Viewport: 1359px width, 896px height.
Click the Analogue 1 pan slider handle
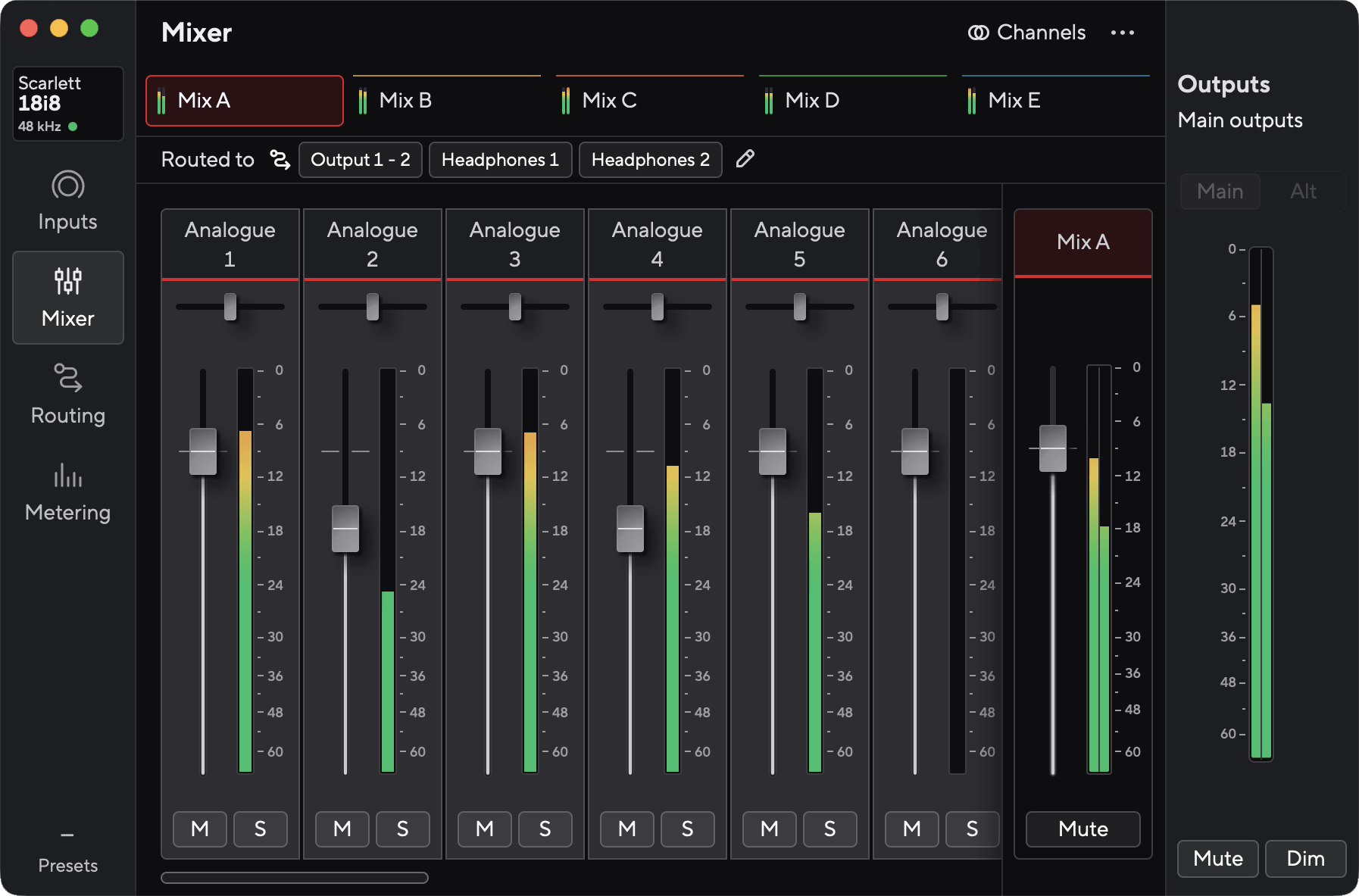tap(230, 307)
